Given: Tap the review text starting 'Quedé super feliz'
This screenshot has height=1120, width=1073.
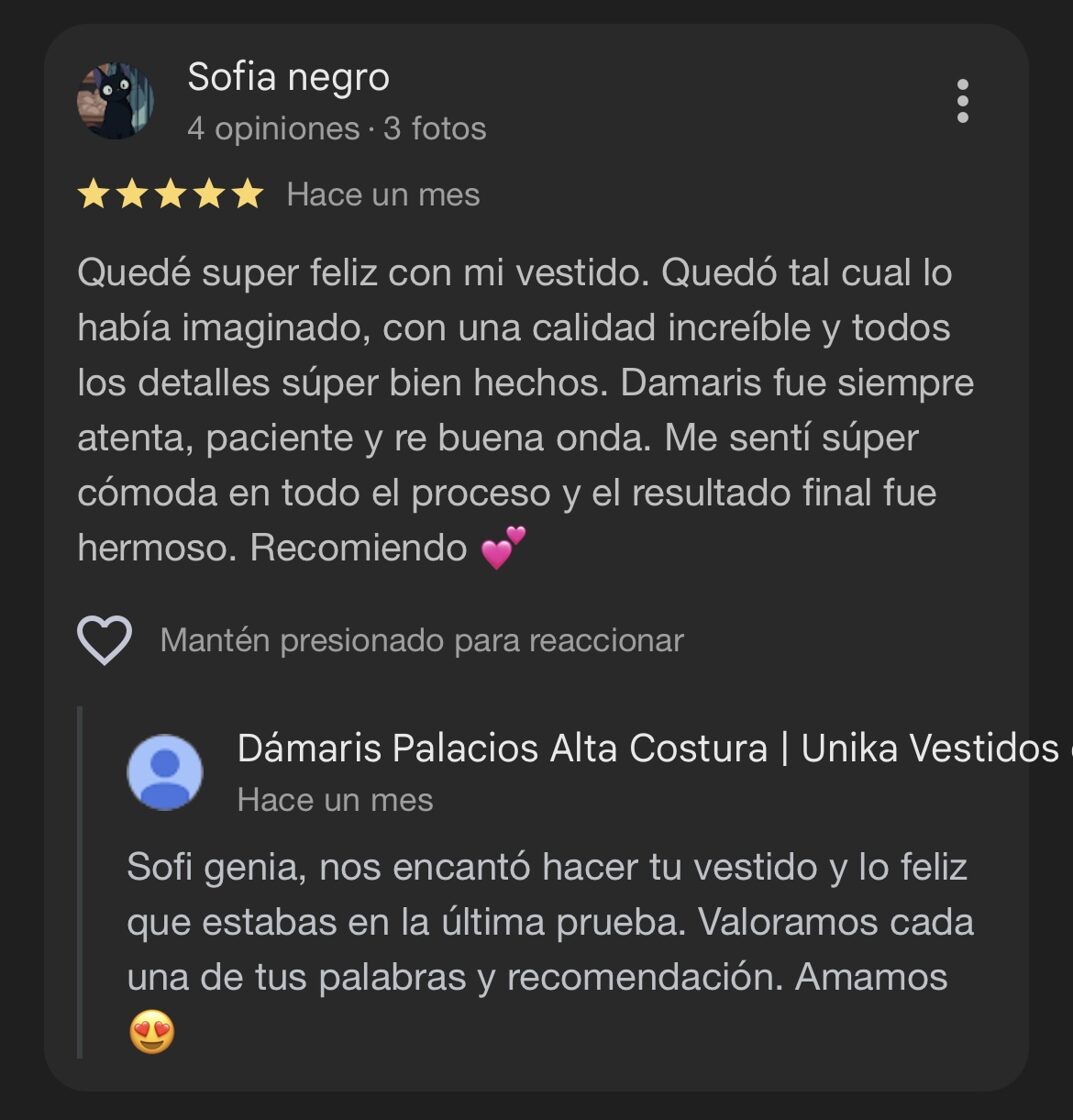Looking at the screenshot, I should 526,410.
